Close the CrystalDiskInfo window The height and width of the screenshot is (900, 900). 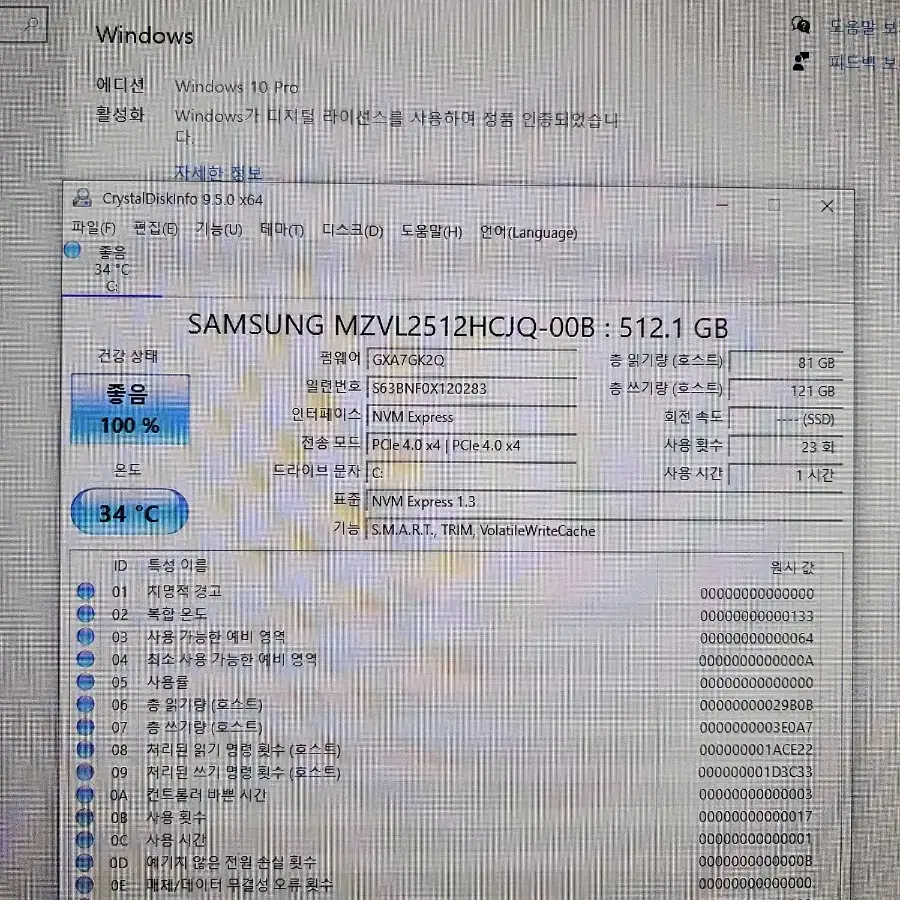click(x=827, y=206)
